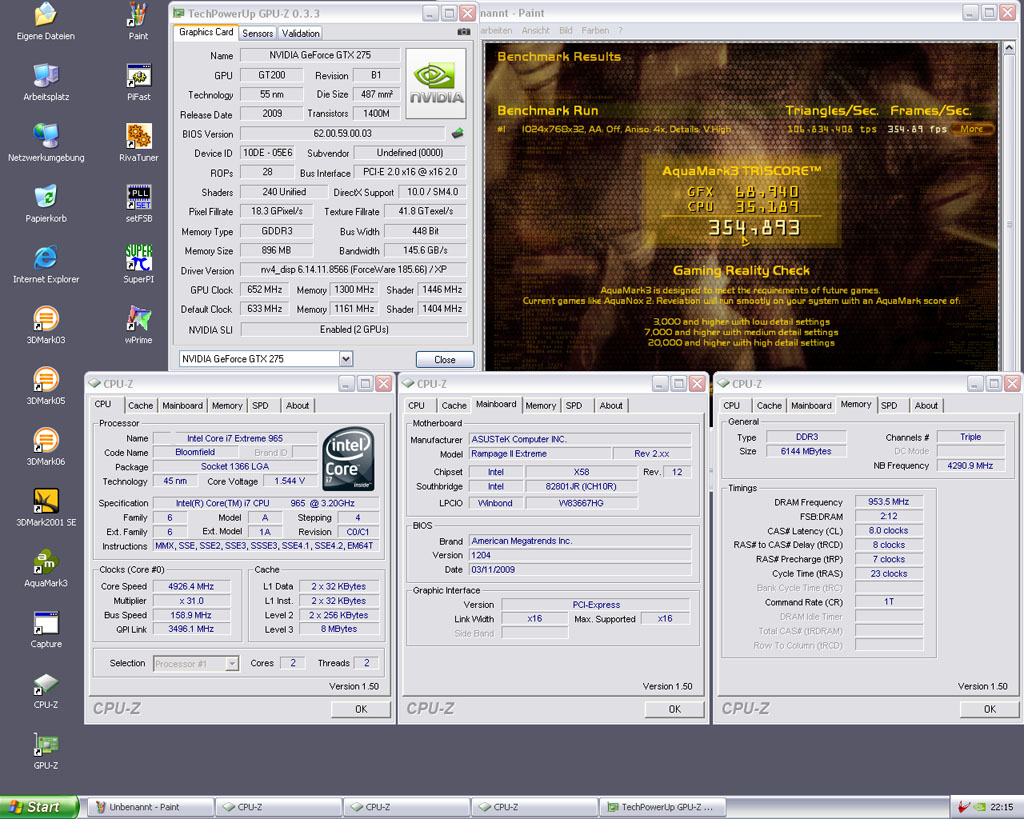Image resolution: width=1024 pixels, height=819 pixels.
Task: Click BIOS Version field 62.00.59.00.03
Action: tap(343, 133)
